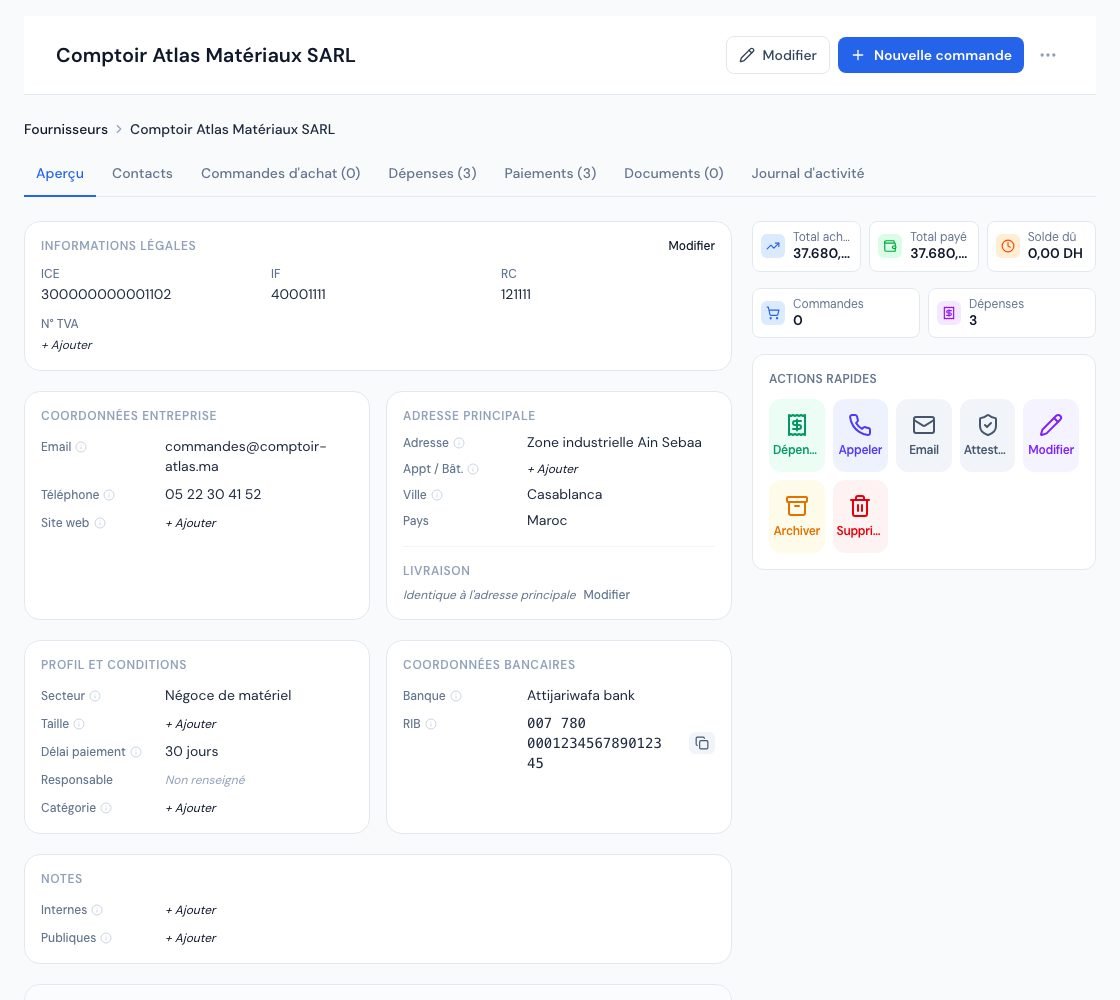The height and width of the screenshot is (1000, 1120).
Task: Click the Total payé wallet icon
Action: (x=890, y=246)
